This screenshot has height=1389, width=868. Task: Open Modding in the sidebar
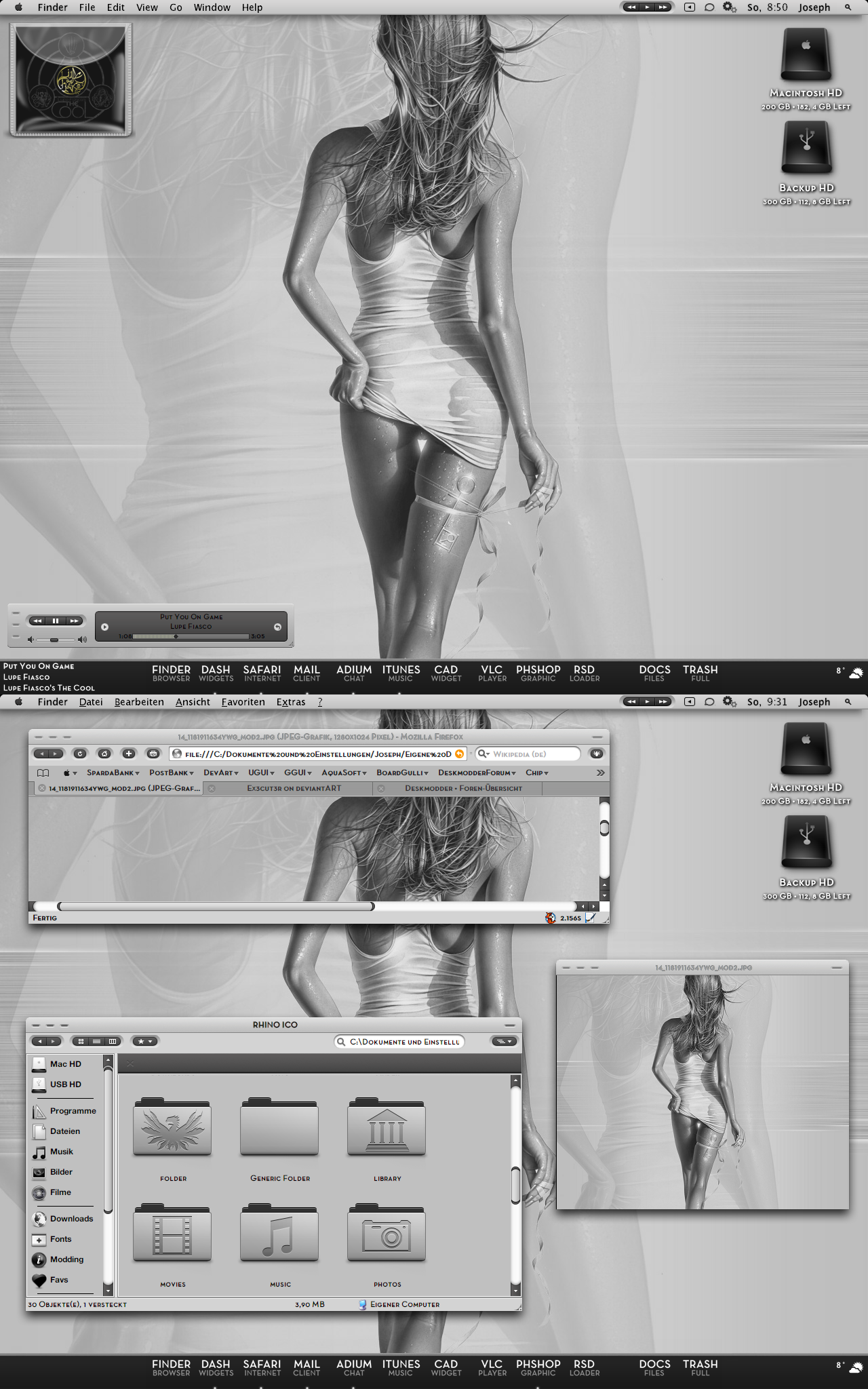[58, 1259]
